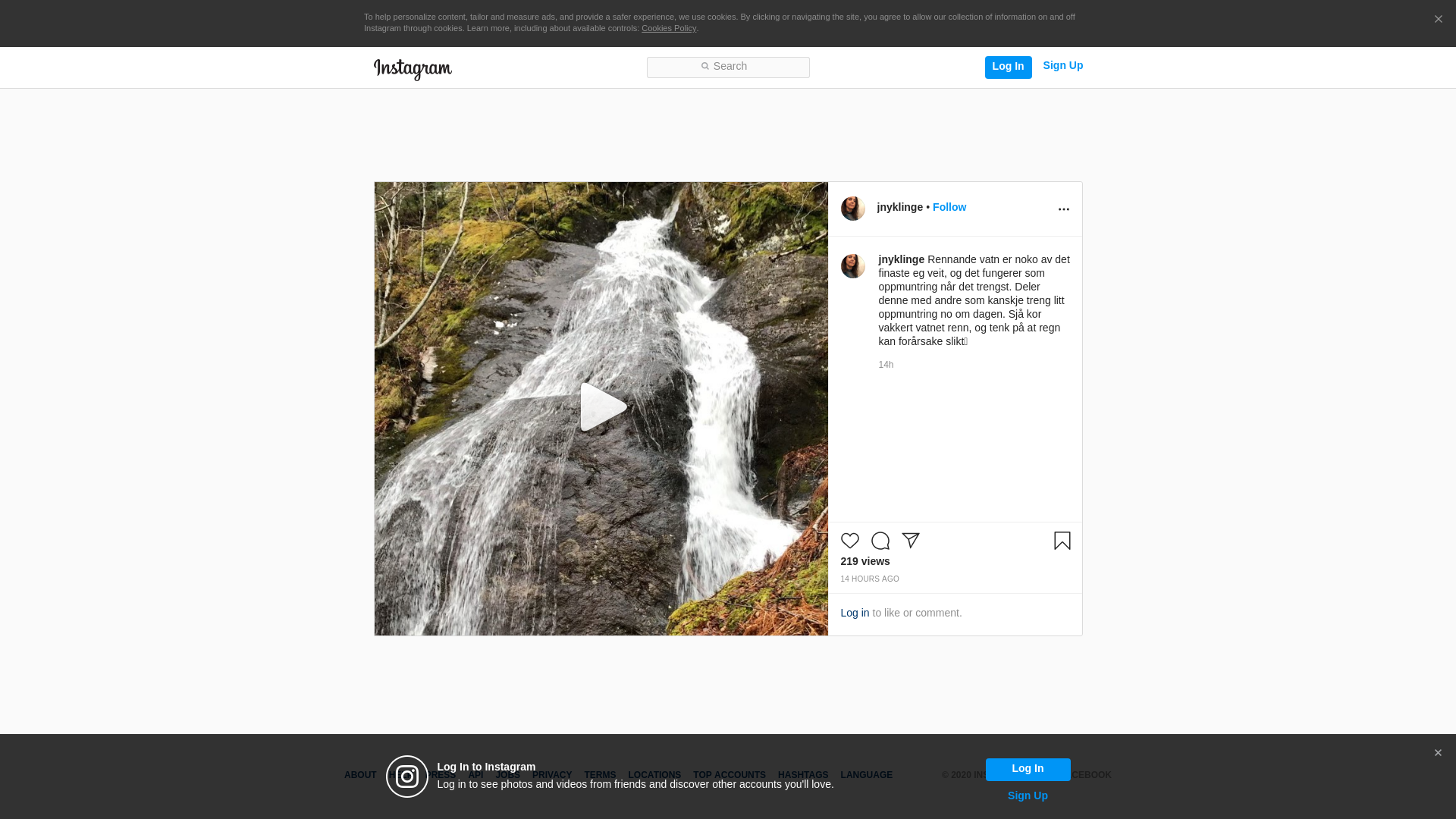Share the post with paper plane icon

click(910, 541)
